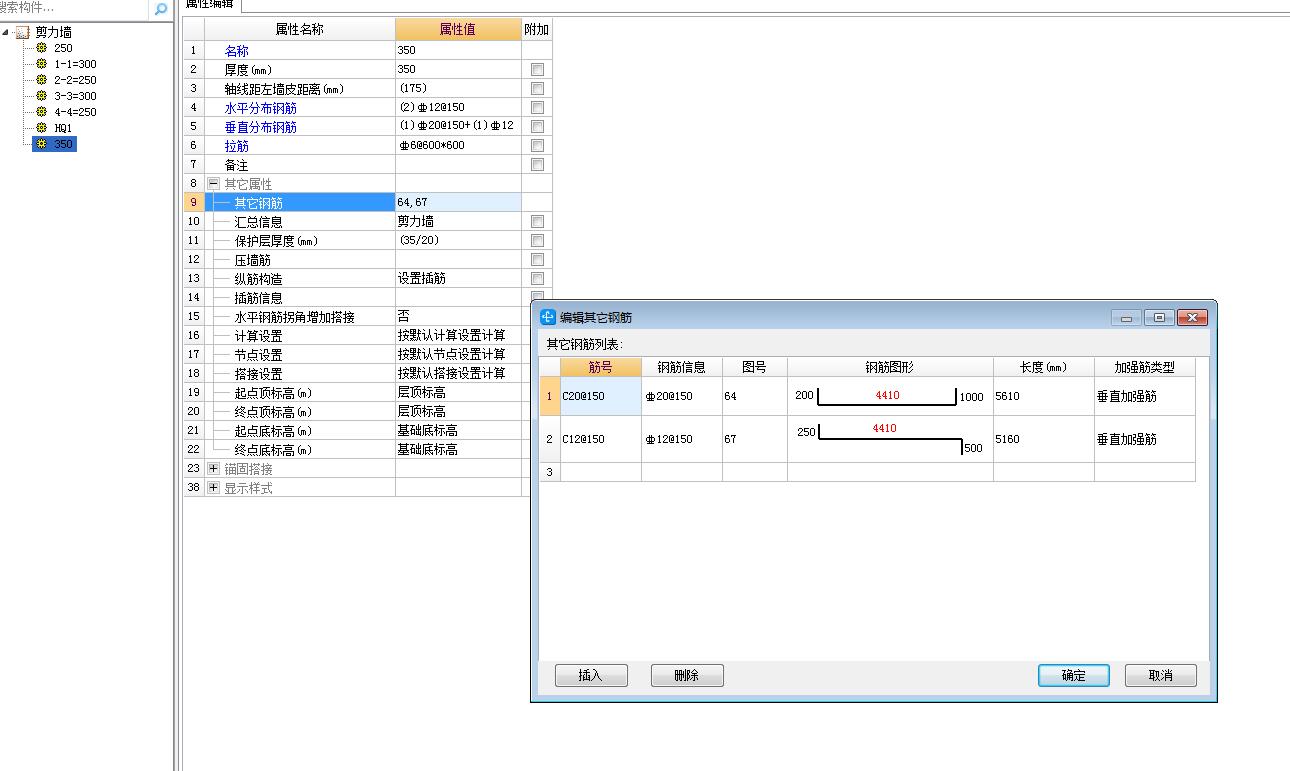Click the 编辑其它钢筋 dialog title icon
The height and width of the screenshot is (771, 1290).
click(x=548, y=317)
